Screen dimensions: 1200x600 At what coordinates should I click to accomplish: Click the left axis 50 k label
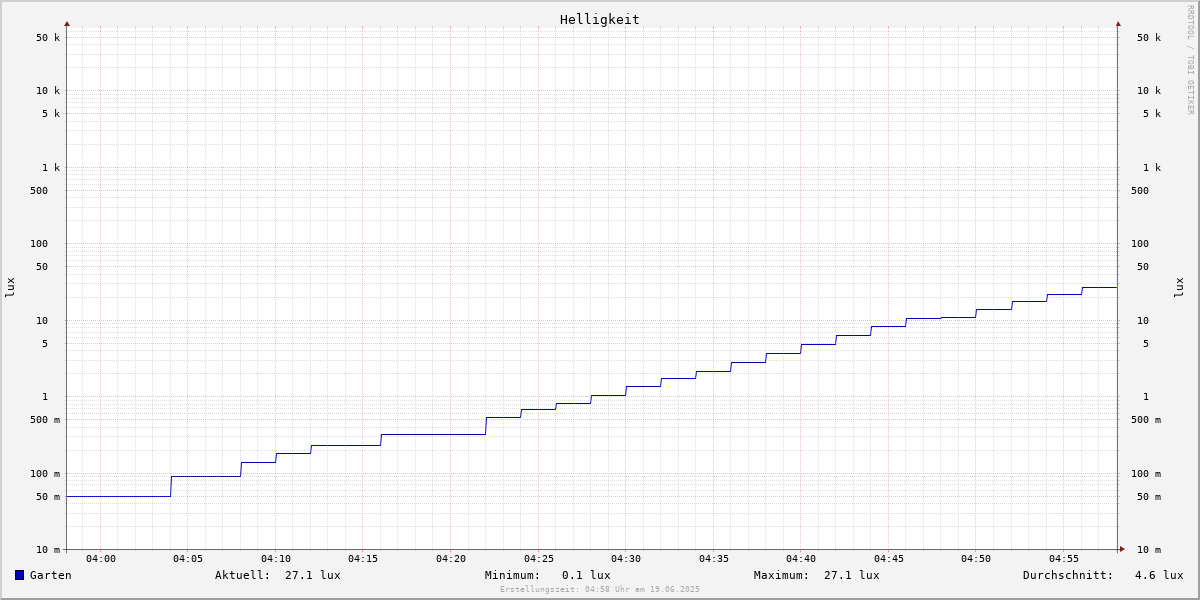point(48,38)
